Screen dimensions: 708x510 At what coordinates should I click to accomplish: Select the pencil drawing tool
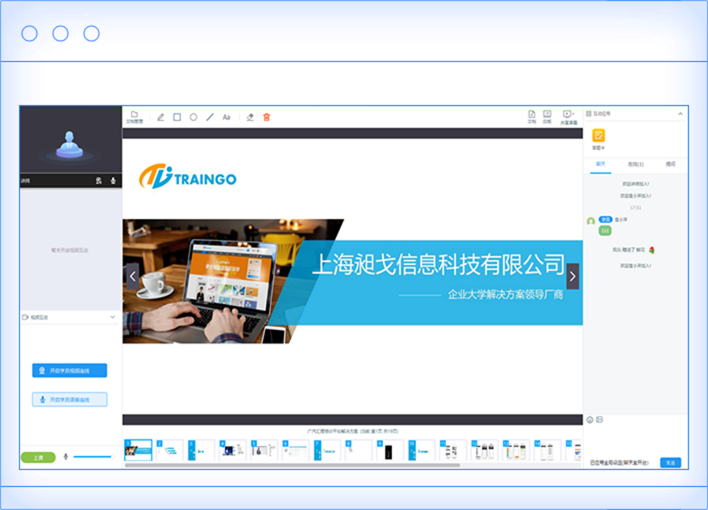160,117
